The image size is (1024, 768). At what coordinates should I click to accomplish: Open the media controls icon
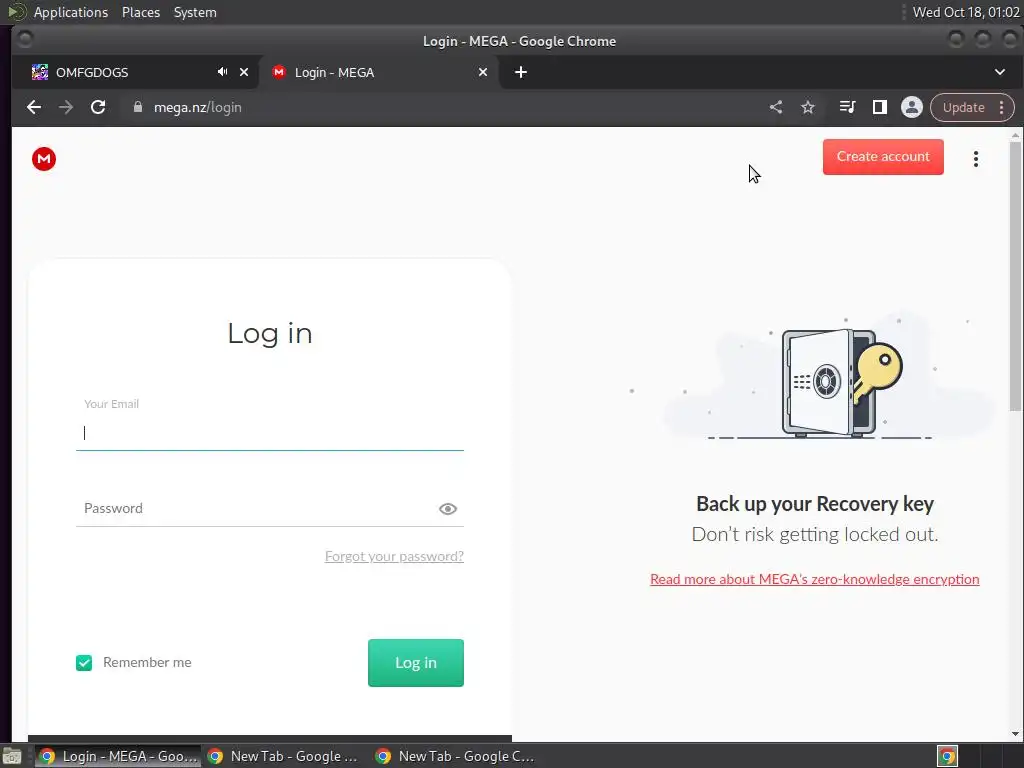847,107
